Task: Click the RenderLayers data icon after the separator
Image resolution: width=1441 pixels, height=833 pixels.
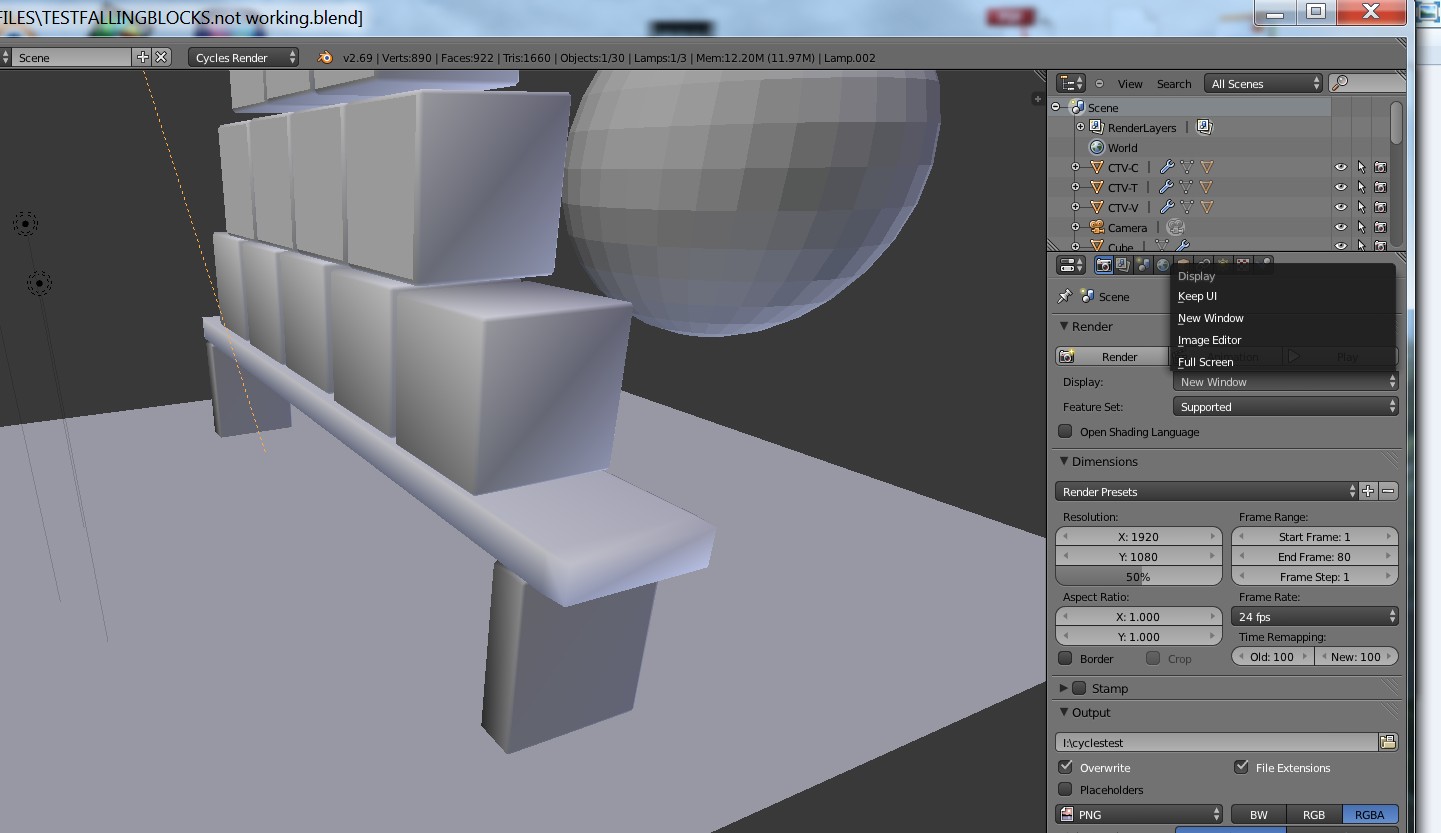Action: (1204, 127)
